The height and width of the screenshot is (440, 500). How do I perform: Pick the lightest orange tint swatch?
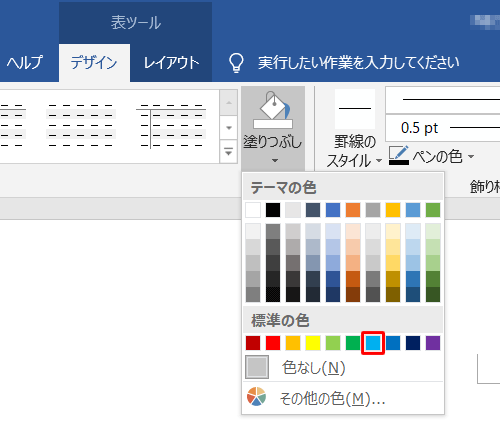tap(353, 231)
